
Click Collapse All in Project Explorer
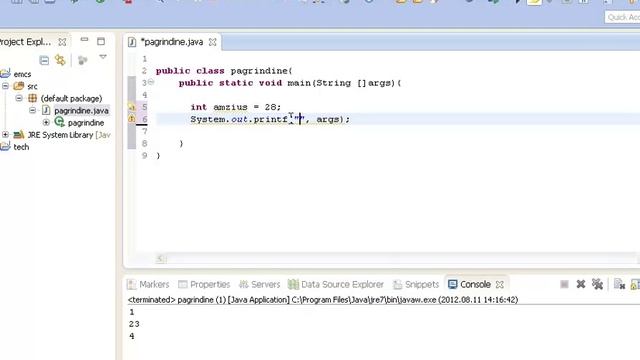tap(44, 60)
